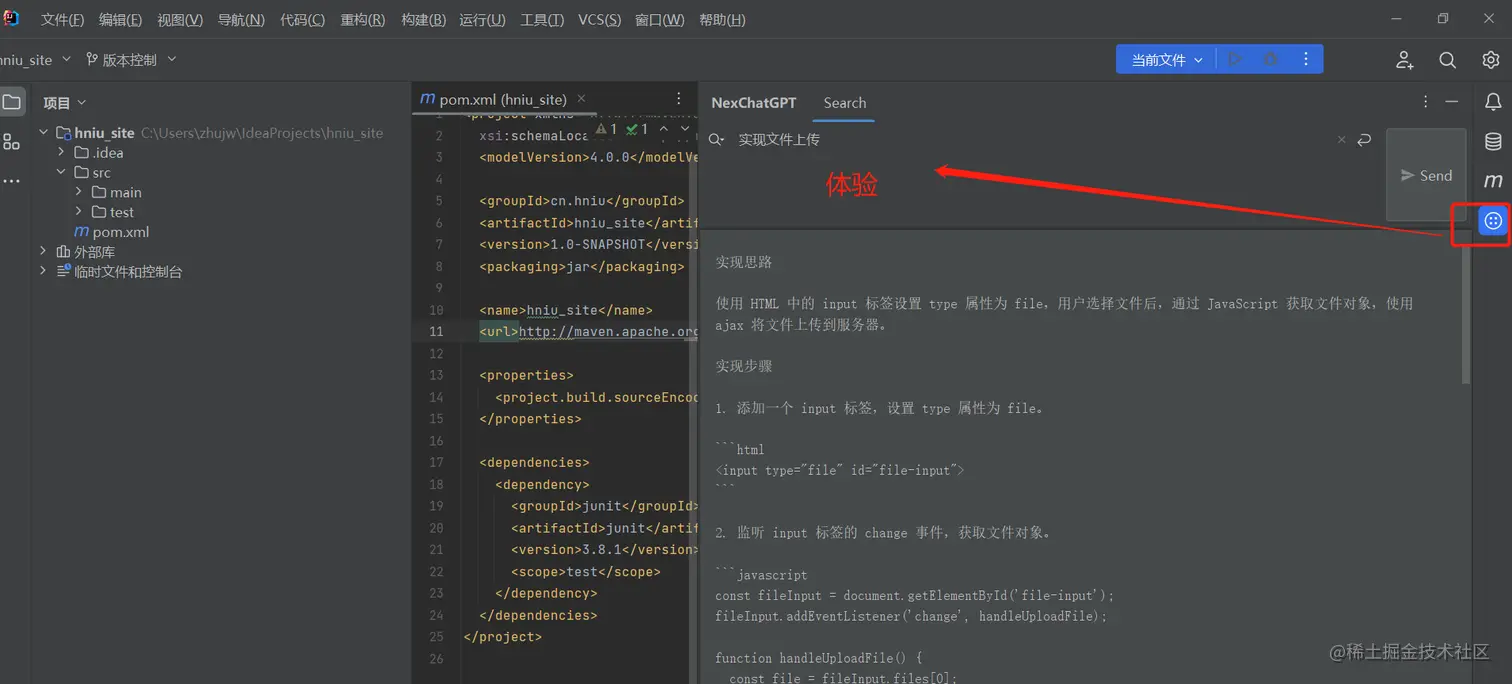The width and height of the screenshot is (1512, 684).
Task: Open the IDE settings gear icon
Action: tap(1491, 60)
